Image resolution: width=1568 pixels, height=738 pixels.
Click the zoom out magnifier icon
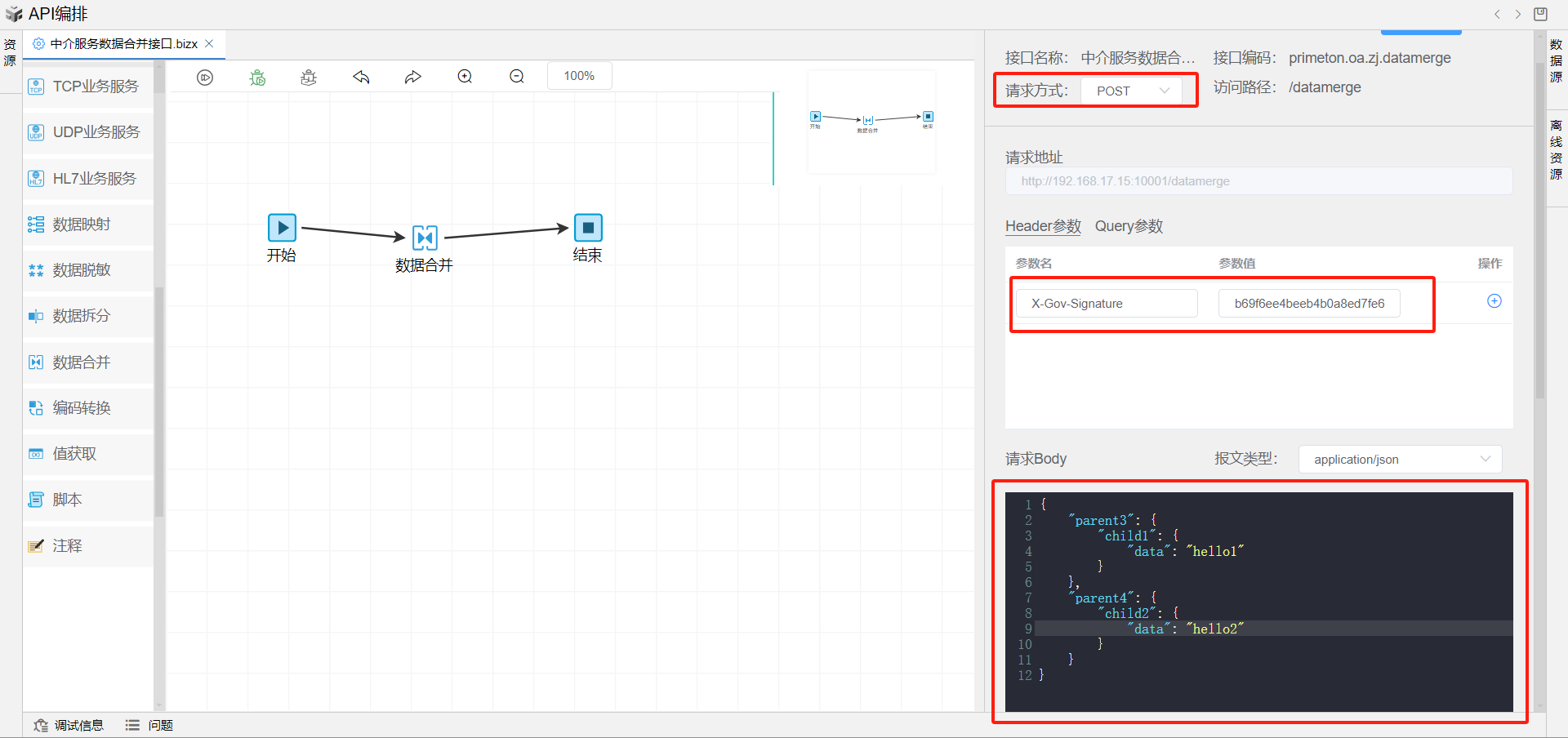coord(517,77)
